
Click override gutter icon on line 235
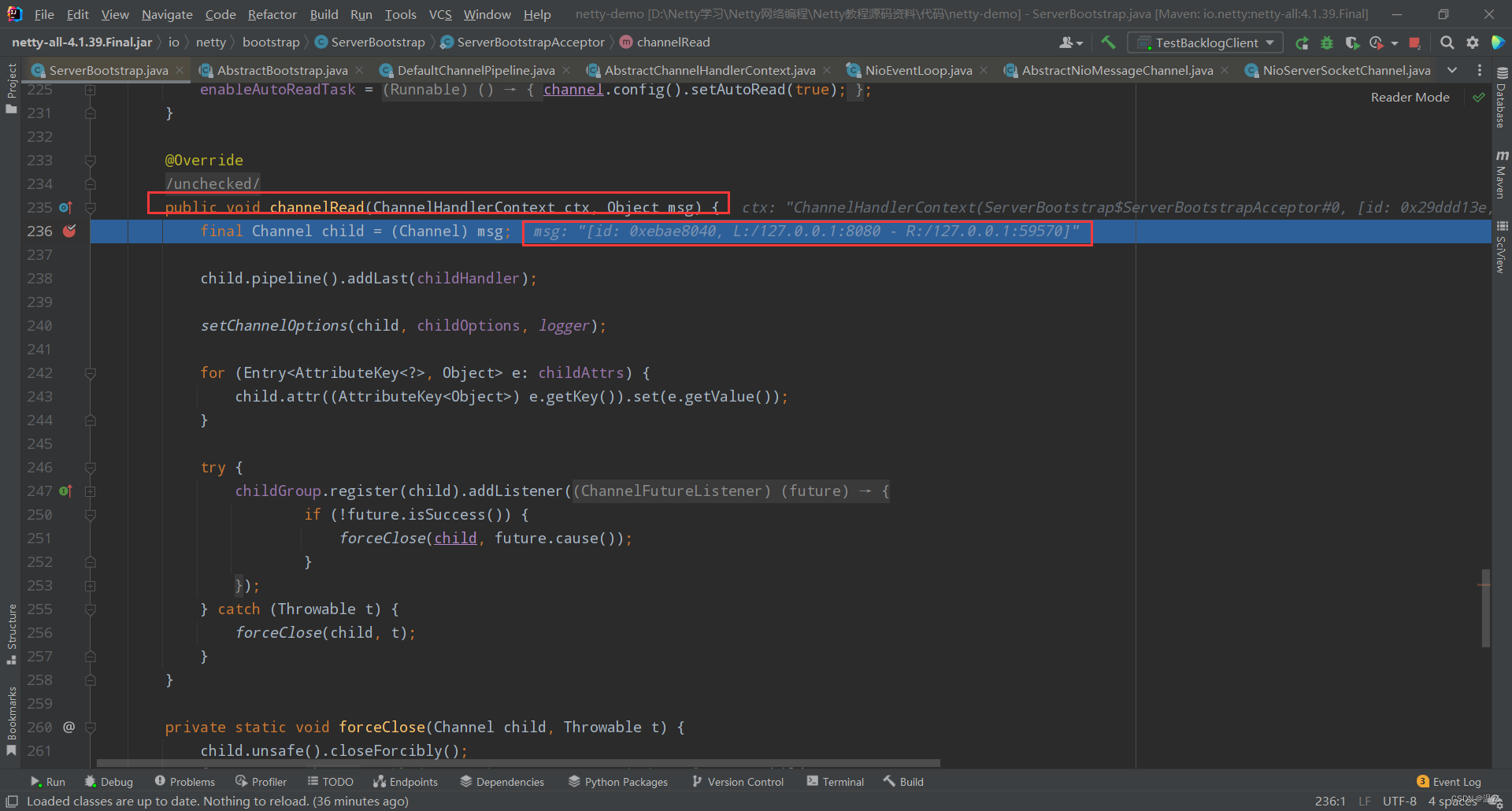click(65, 207)
